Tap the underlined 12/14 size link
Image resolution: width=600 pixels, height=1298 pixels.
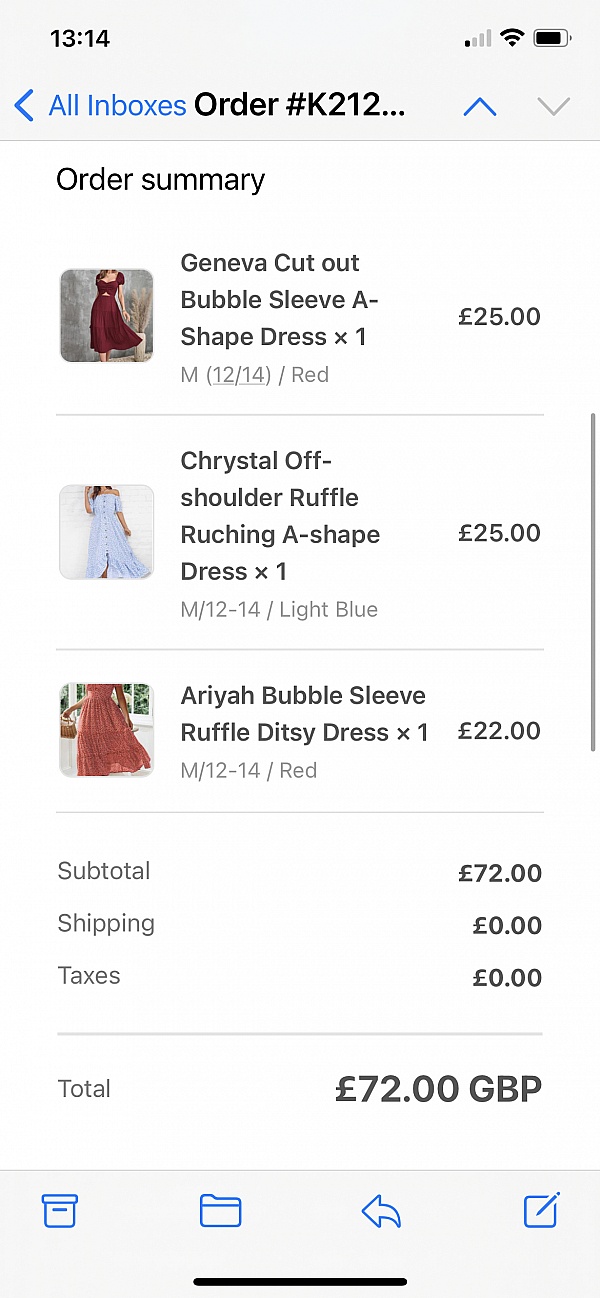click(239, 375)
